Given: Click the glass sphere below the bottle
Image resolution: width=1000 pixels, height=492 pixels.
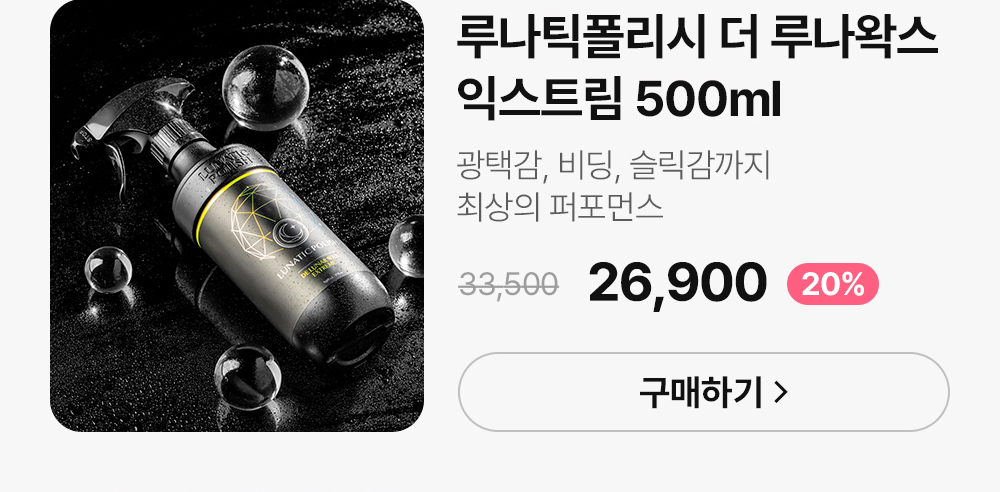Looking at the screenshot, I should click(x=247, y=377).
